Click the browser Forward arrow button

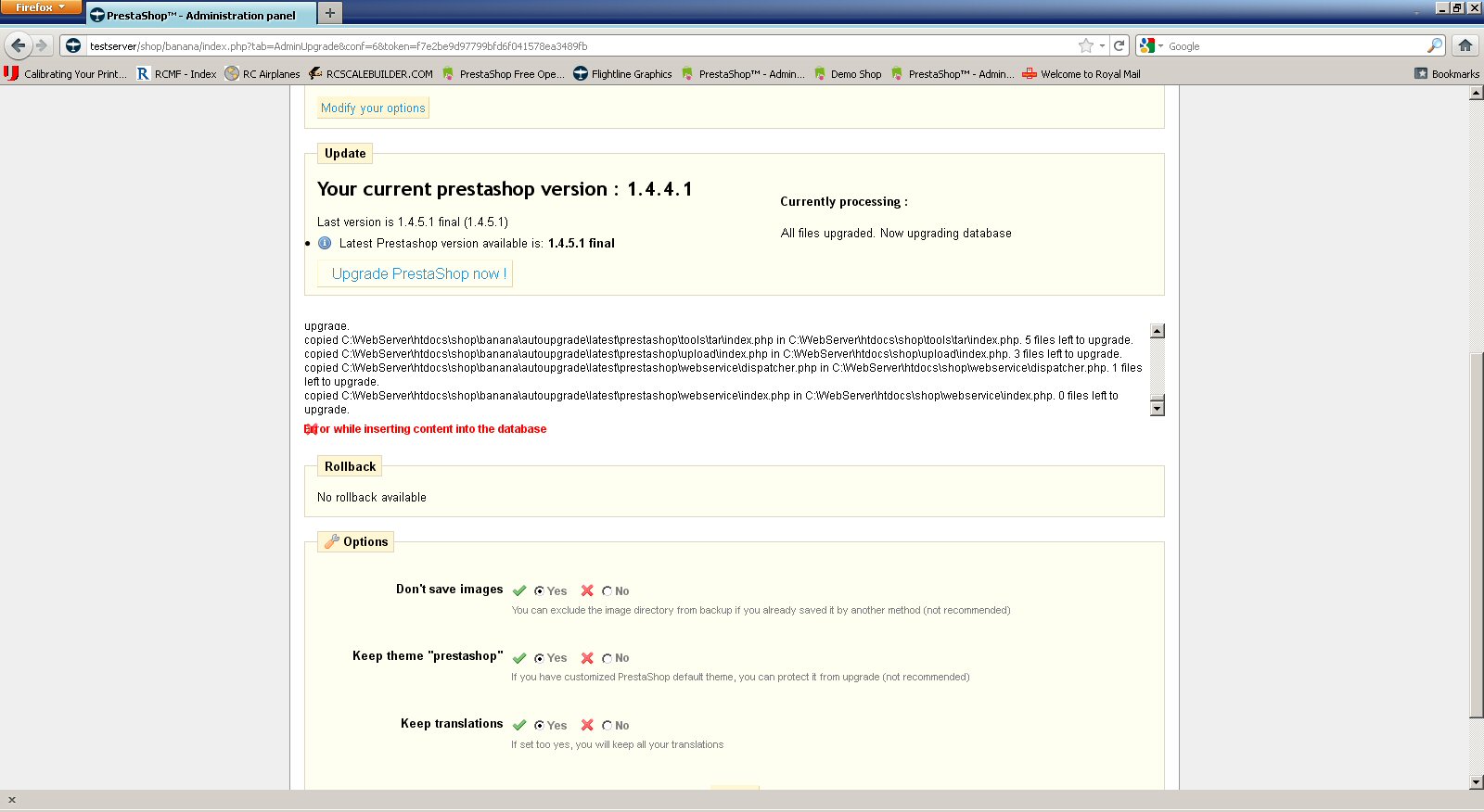click(x=42, y=45)
